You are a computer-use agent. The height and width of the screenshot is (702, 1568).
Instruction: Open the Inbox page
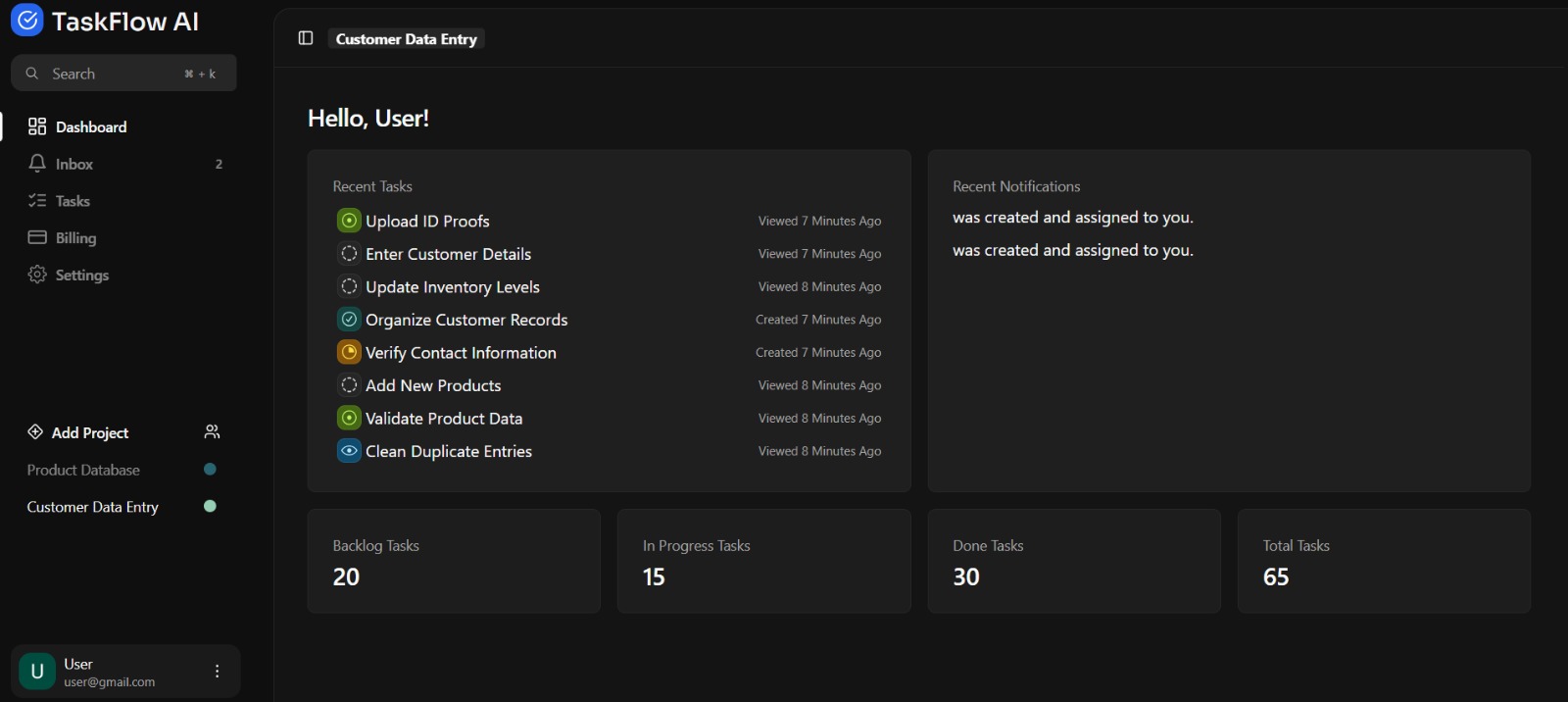click(74, 165)
